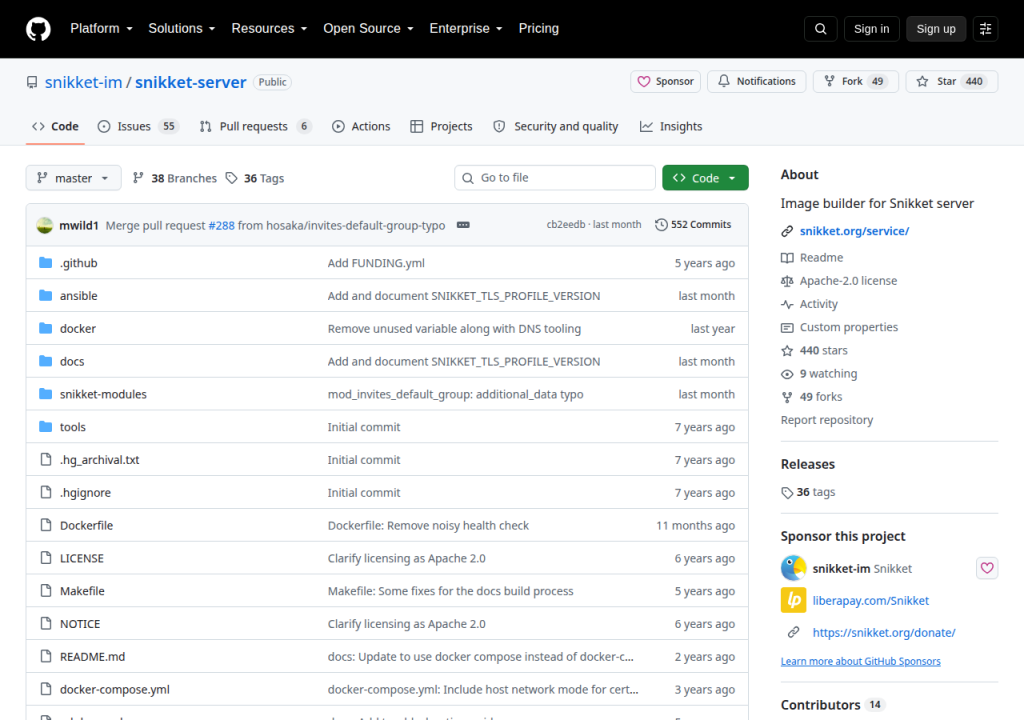Expand the Open Source menu

tap(368, 29)
